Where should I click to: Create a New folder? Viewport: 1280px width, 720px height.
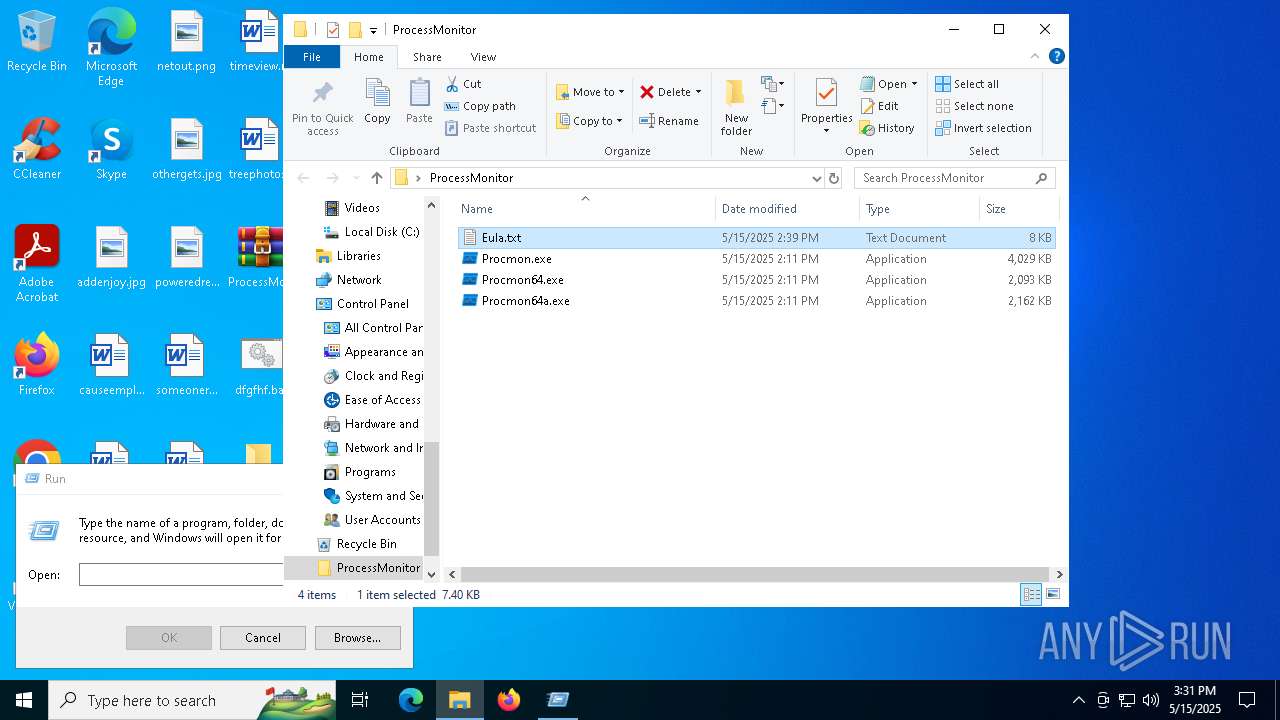coord(736,107)
